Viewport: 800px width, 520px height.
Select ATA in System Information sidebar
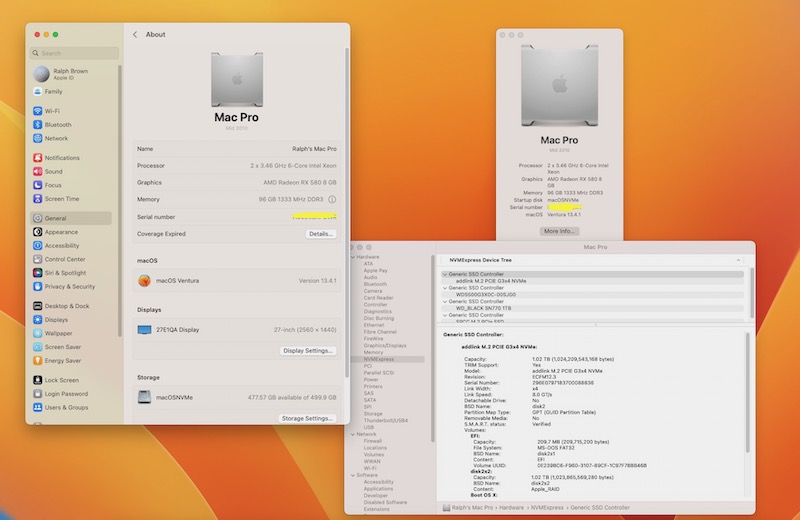368,264
